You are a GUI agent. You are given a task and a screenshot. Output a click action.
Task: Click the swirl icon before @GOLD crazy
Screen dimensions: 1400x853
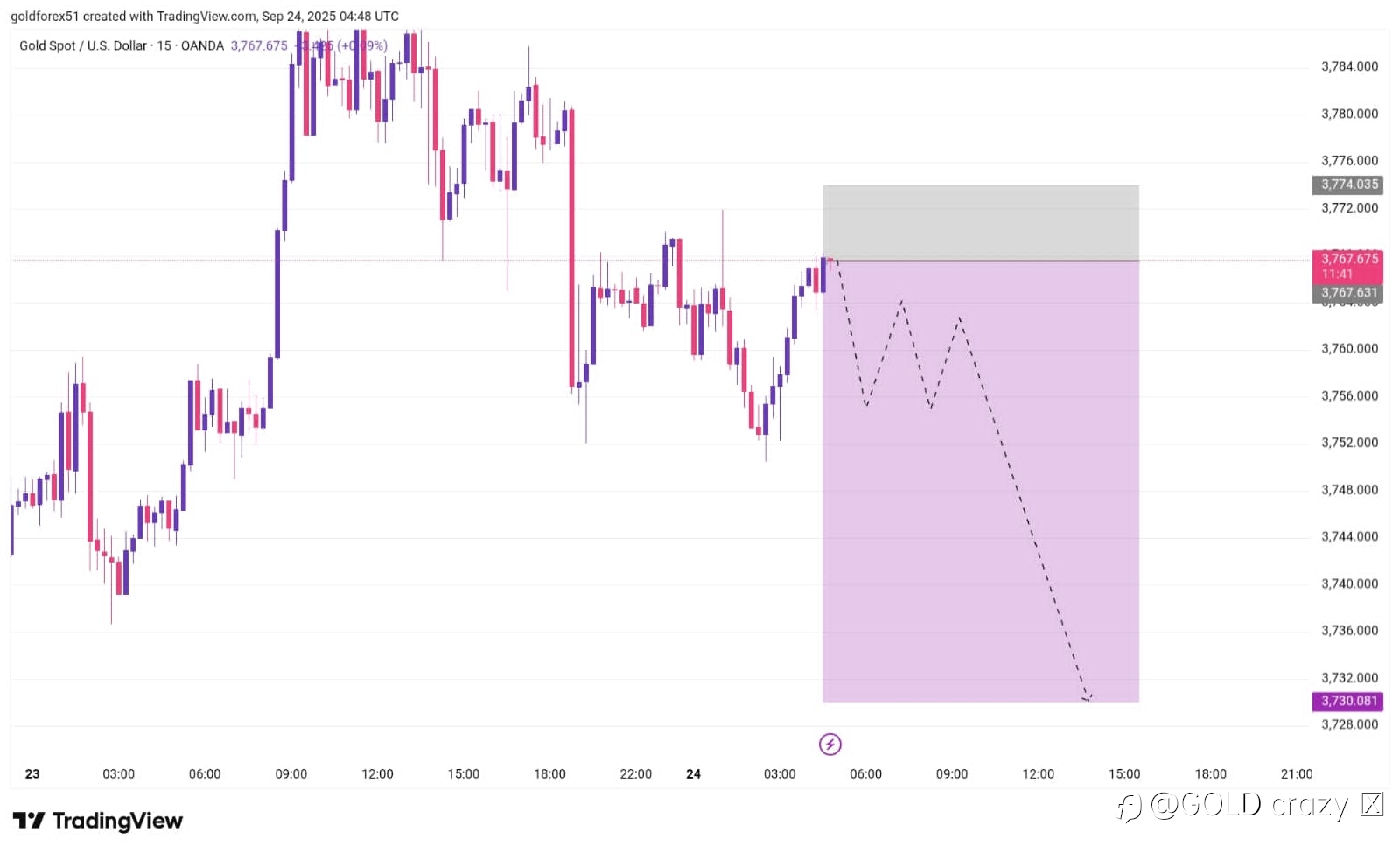click(1130, 806)
